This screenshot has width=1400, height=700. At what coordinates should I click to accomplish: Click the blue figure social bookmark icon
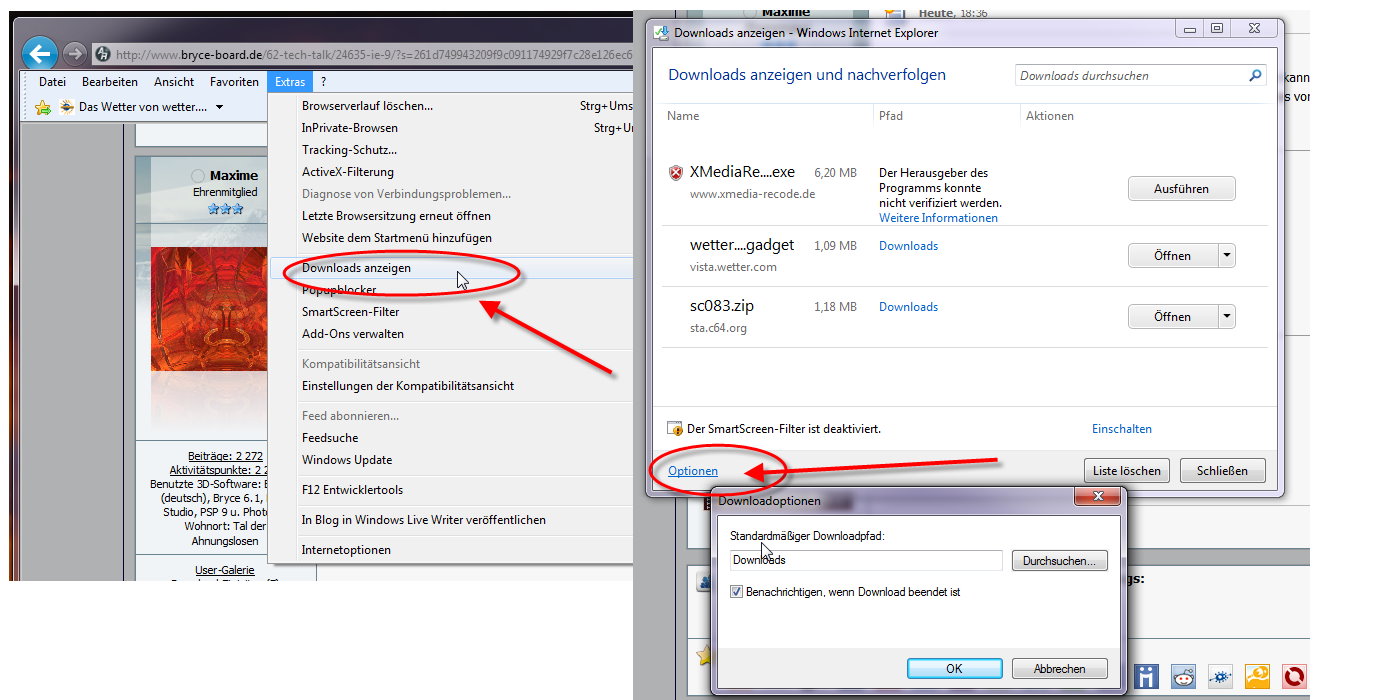point(1146,677)
